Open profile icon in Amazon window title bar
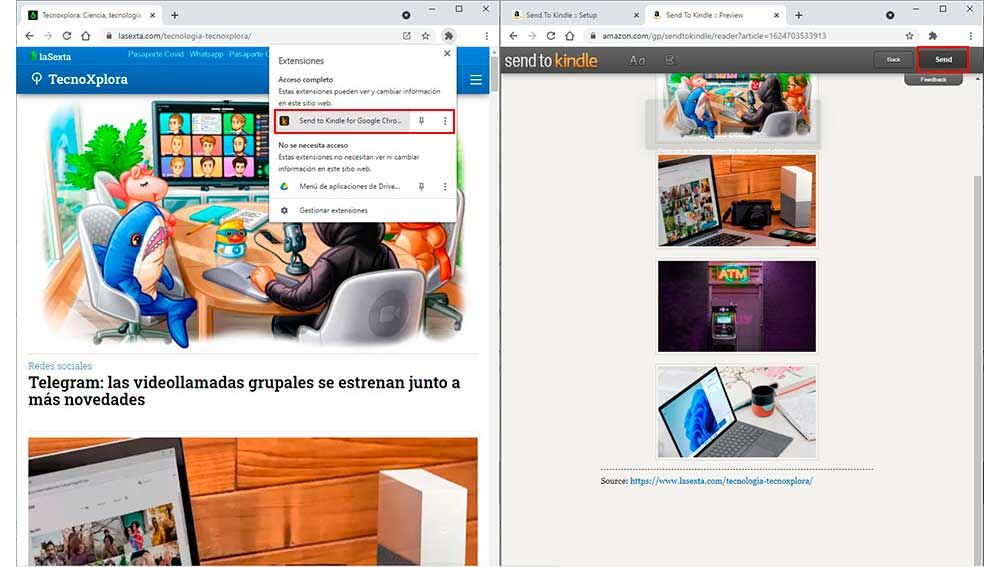The height and width of the screenshot is (567, 1000). coord(890,15)
